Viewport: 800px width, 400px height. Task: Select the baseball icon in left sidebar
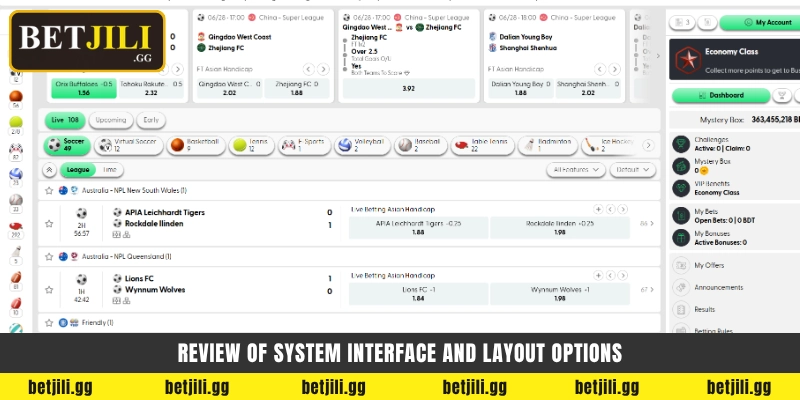(16, 199)
